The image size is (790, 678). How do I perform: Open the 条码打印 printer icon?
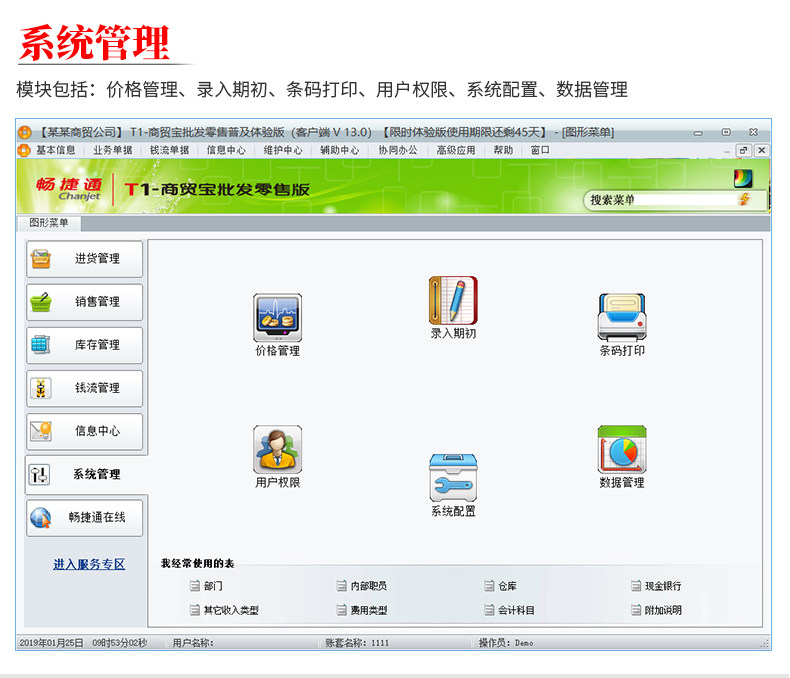(x=622, y=318)
